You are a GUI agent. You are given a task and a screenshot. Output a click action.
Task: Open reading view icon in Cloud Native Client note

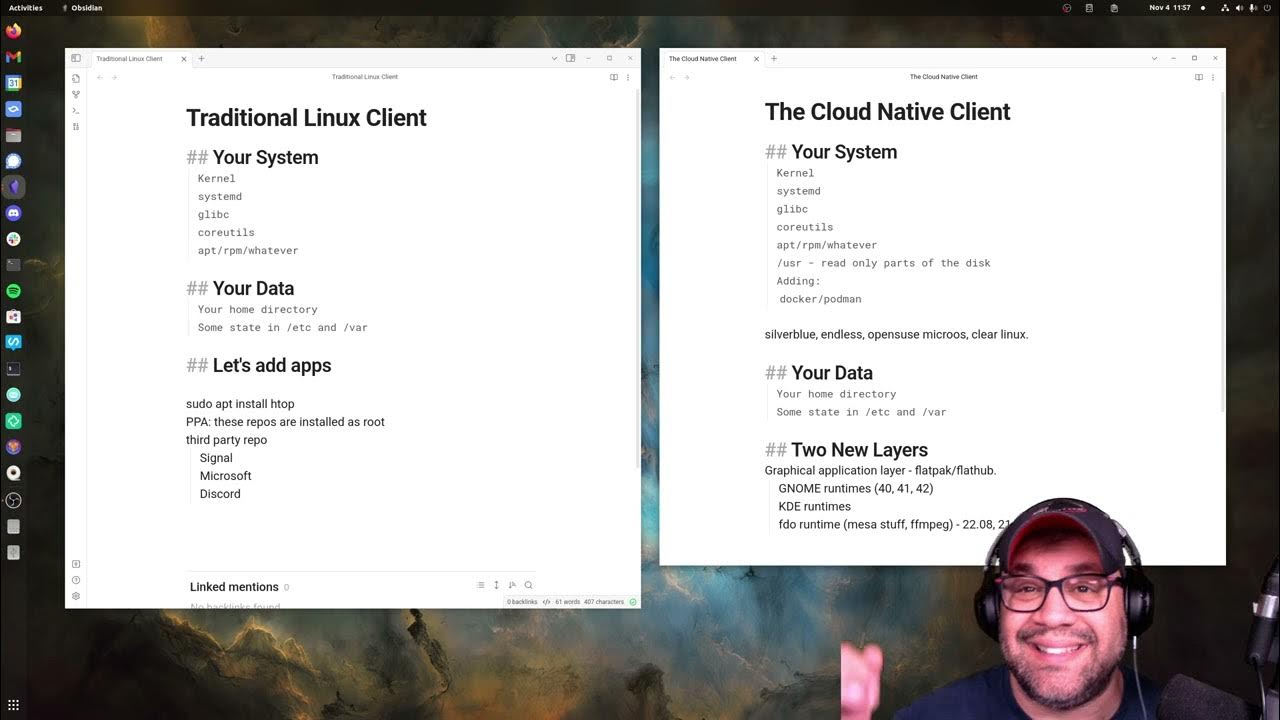pos(1198,77)
